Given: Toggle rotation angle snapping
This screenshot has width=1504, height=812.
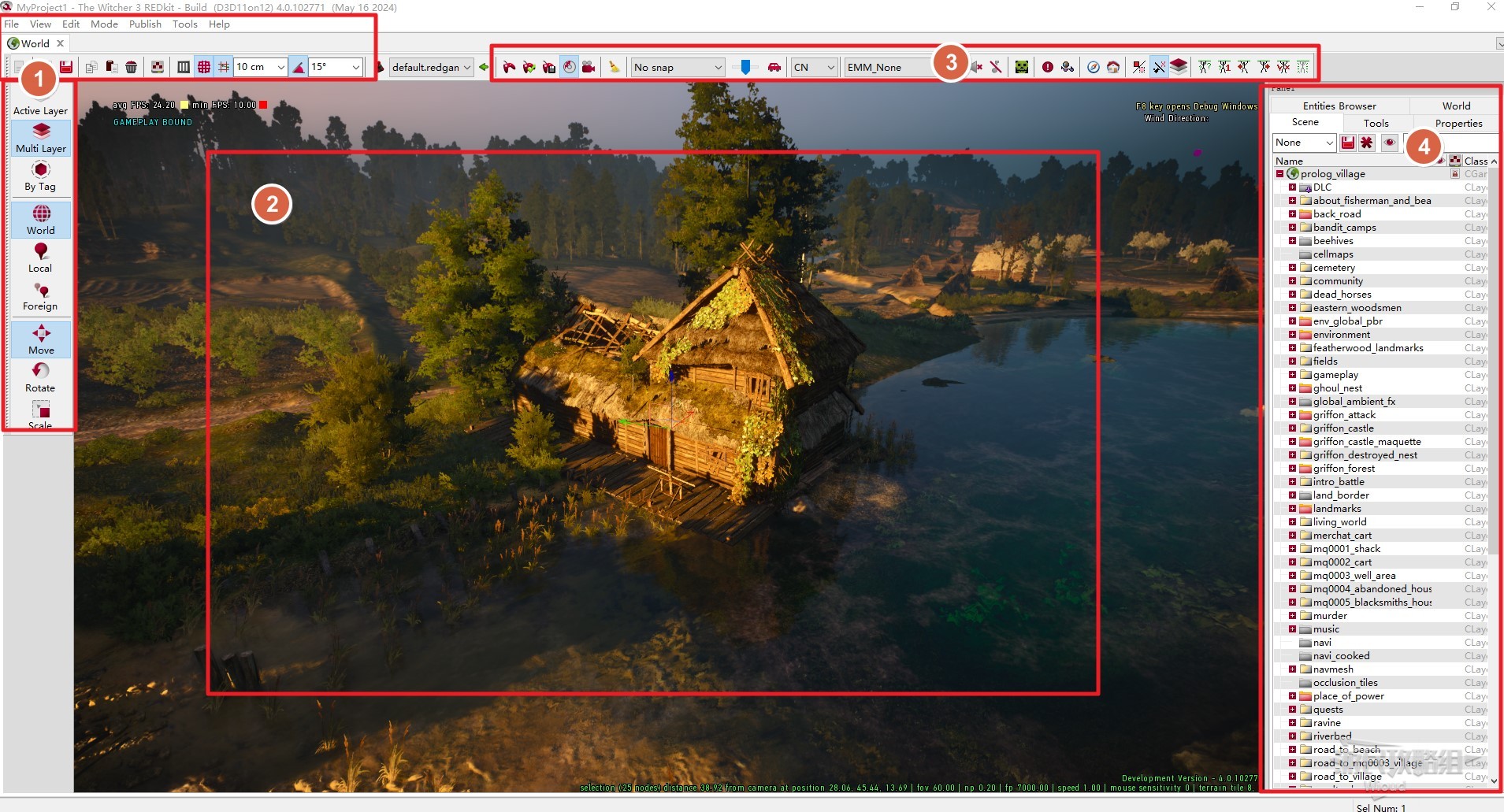Looking at the screenshot, I should tap(299, 68).
